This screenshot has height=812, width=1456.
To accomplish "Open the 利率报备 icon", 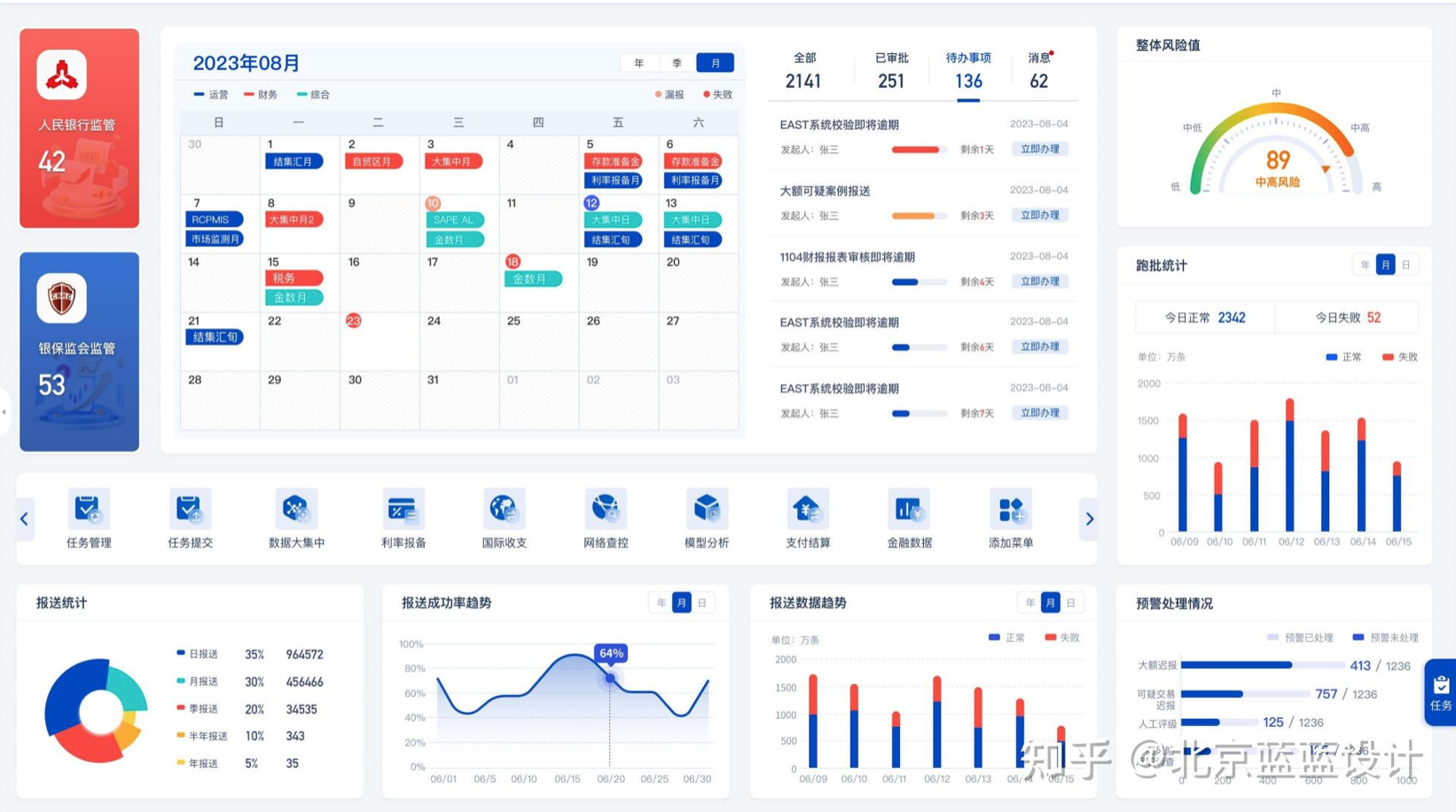I will pyautogui.click(x=403, y=510).
